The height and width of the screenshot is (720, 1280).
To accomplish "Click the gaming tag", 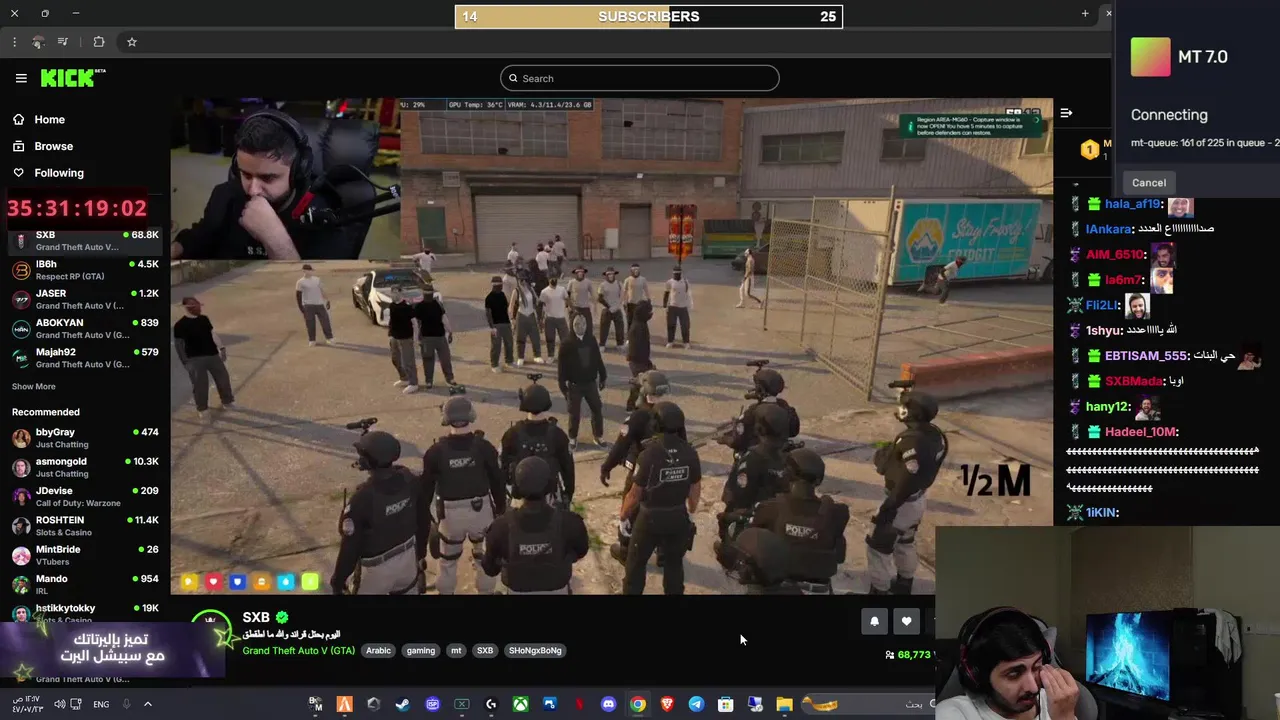I will point(421,650).
